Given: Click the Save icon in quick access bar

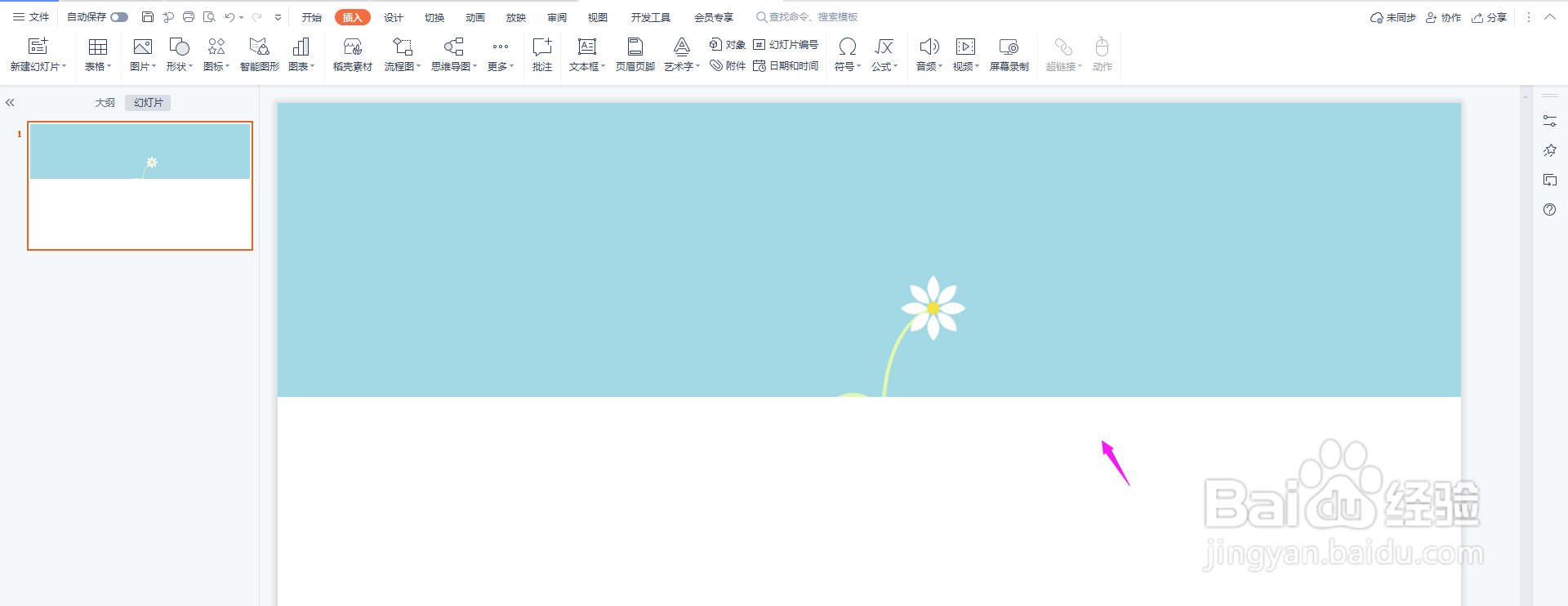Looking at the screenshot, I should (148, 17).
